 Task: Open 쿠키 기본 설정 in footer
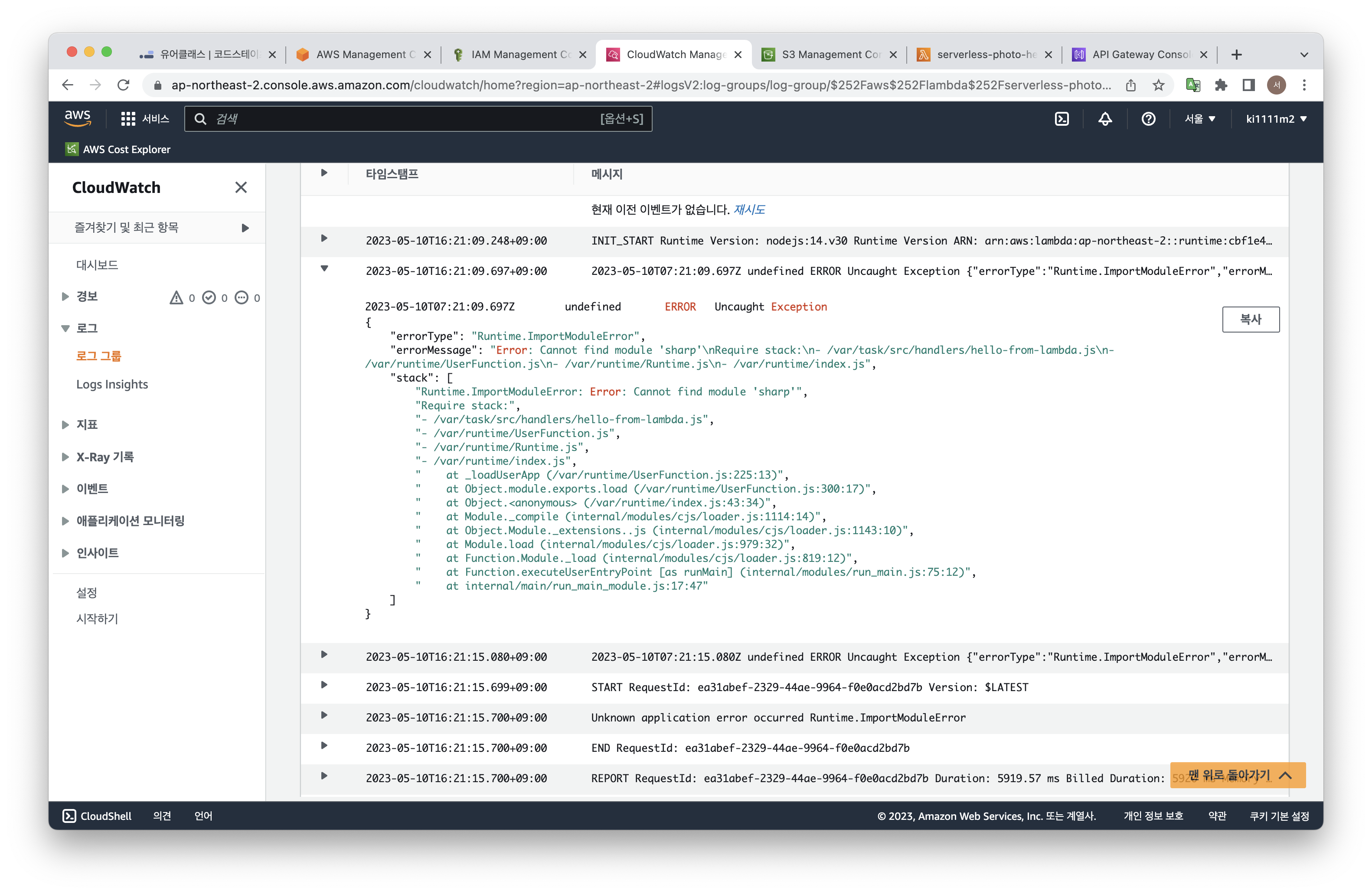(x=1279, y=816)
